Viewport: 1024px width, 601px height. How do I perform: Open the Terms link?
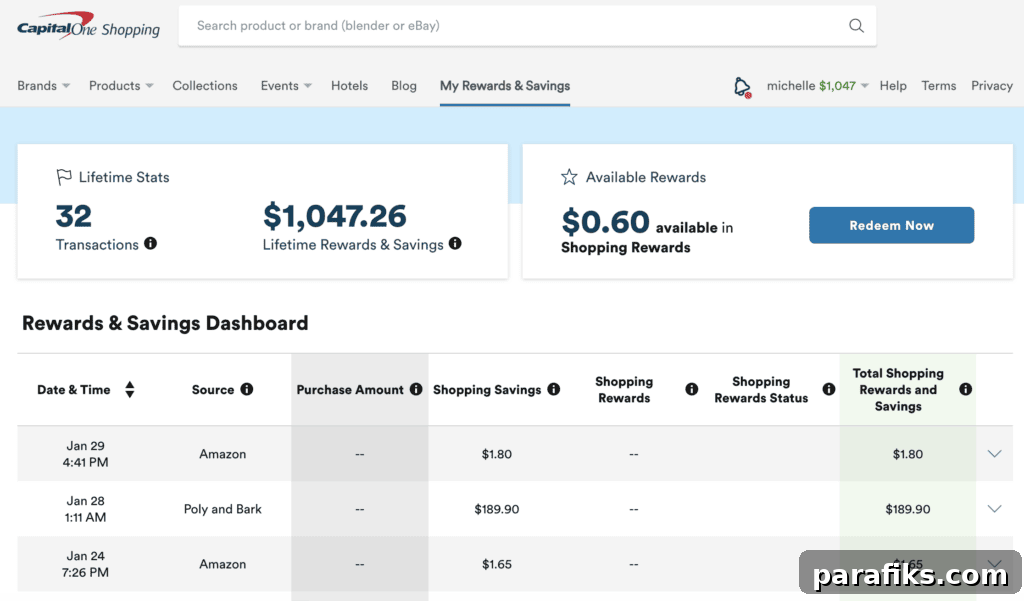click(x=938, y=86)
